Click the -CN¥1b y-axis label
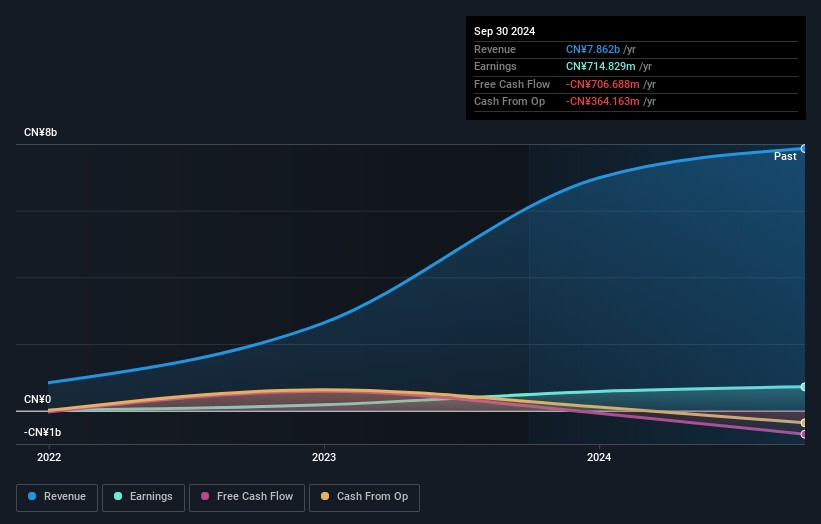This screenshot has height=524, width=821. 42,432
